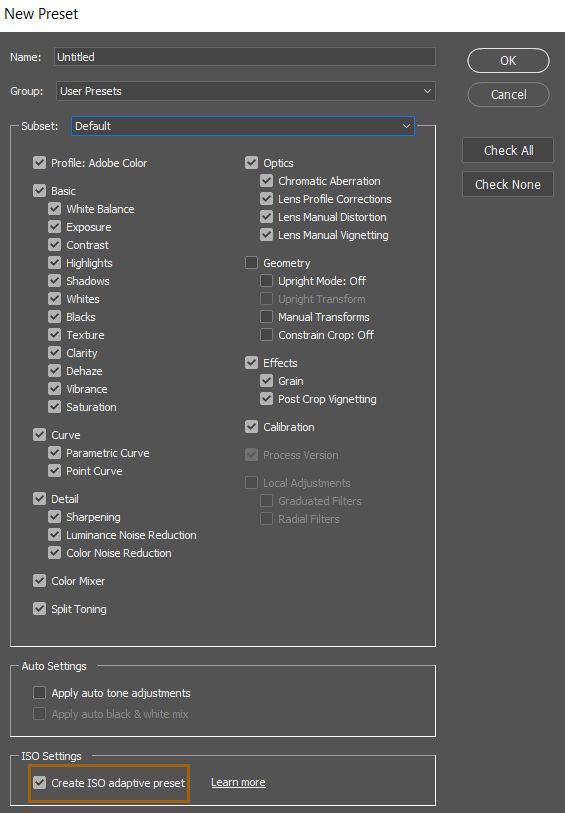Uncheck Profile: Adobe Color checkbox
565x813 pixels.
[x=39, y=163]
